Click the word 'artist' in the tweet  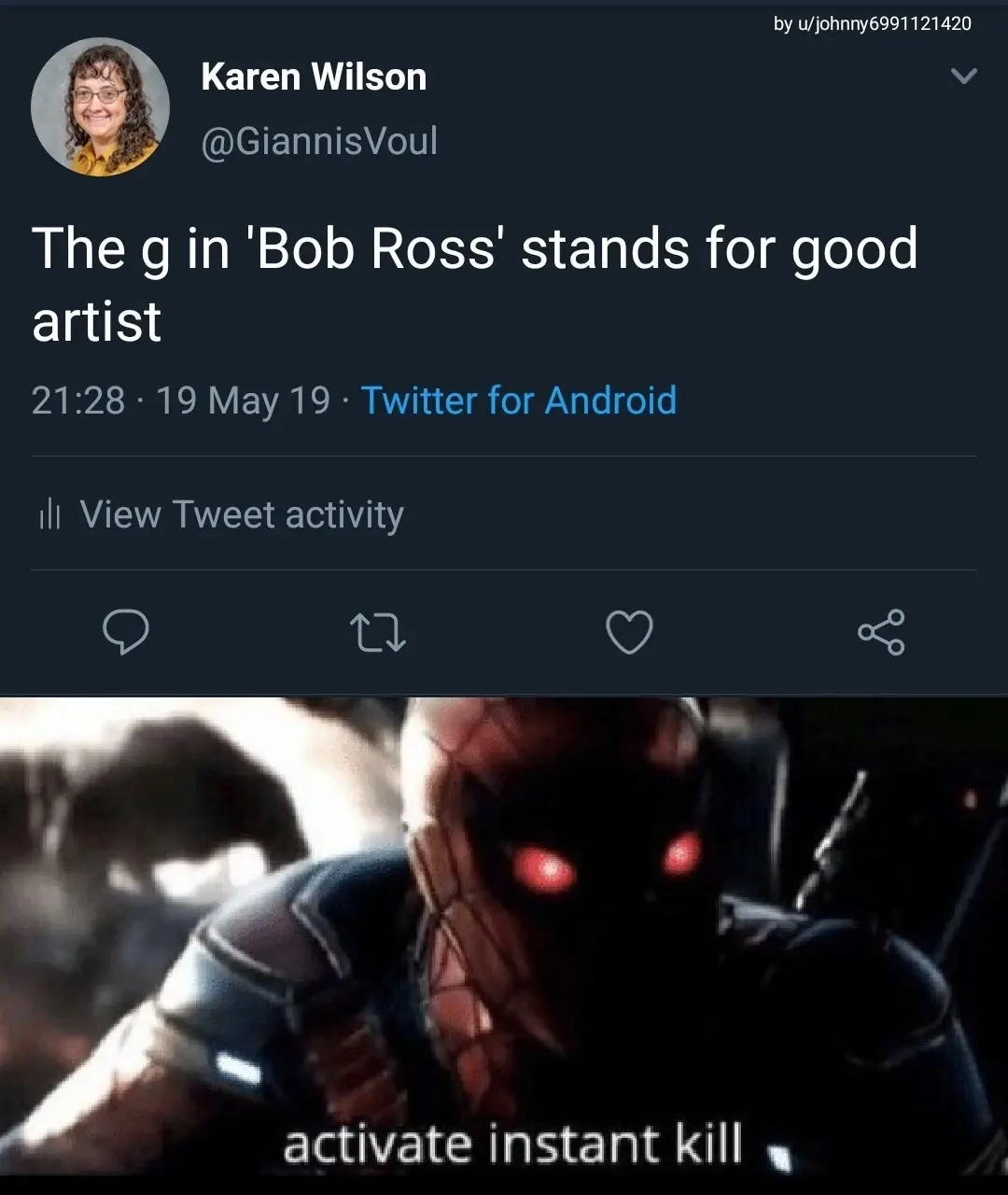pyautogui.click(x=97, y=321)
